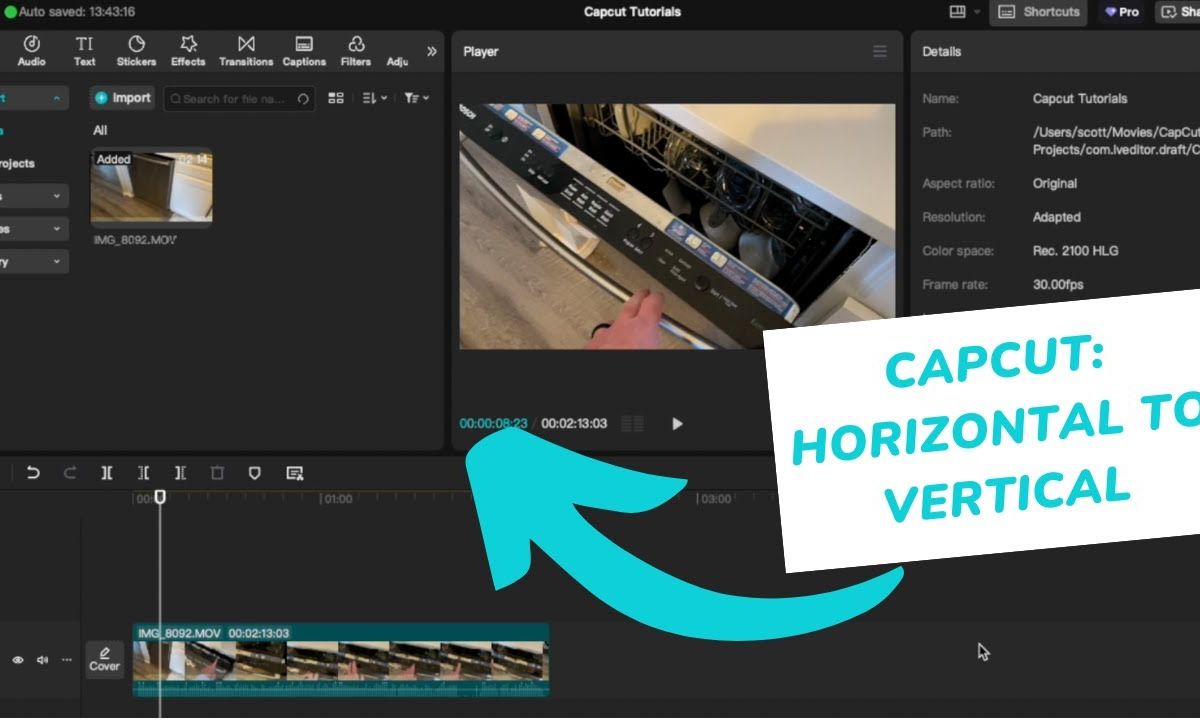Open the Captions tab
This screenshot has width=1200, height=720.
click(x=304, y=51)
